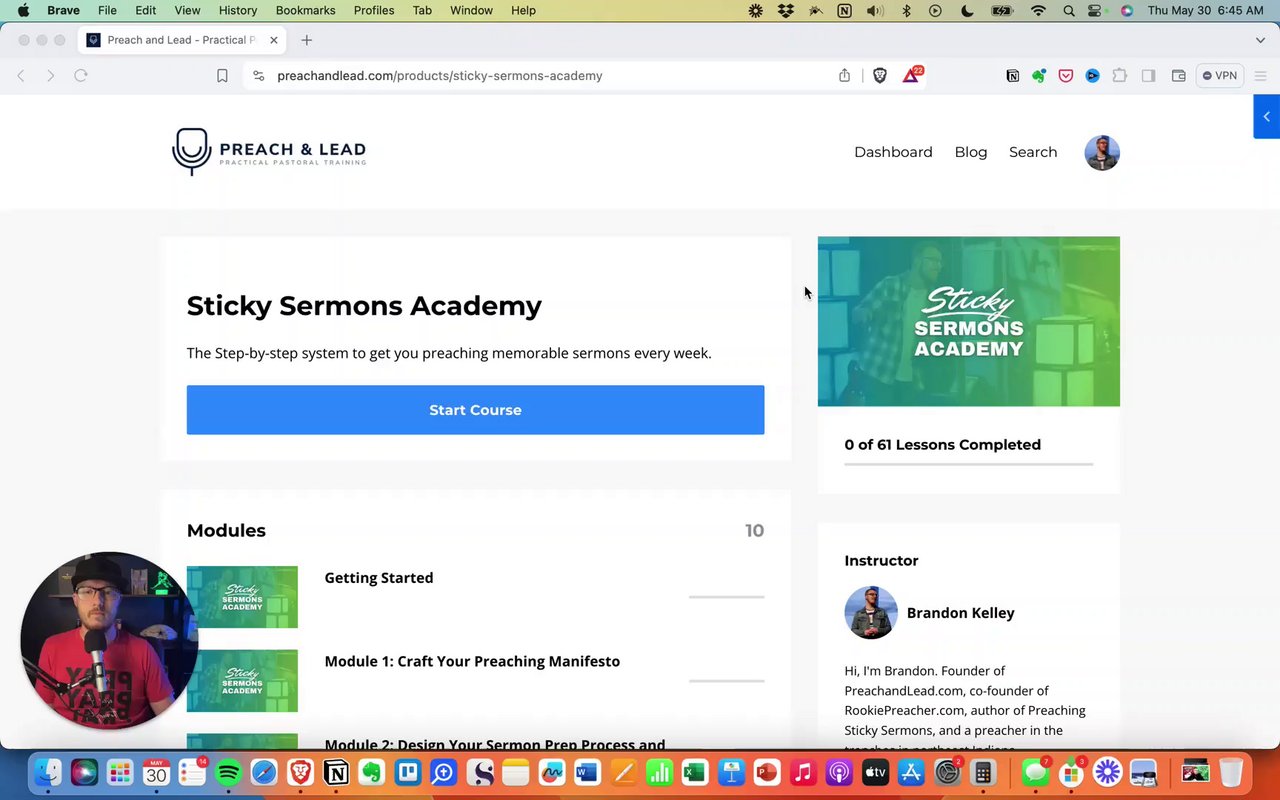
Task: Open the Brave application menu
Action: (63, 10)
